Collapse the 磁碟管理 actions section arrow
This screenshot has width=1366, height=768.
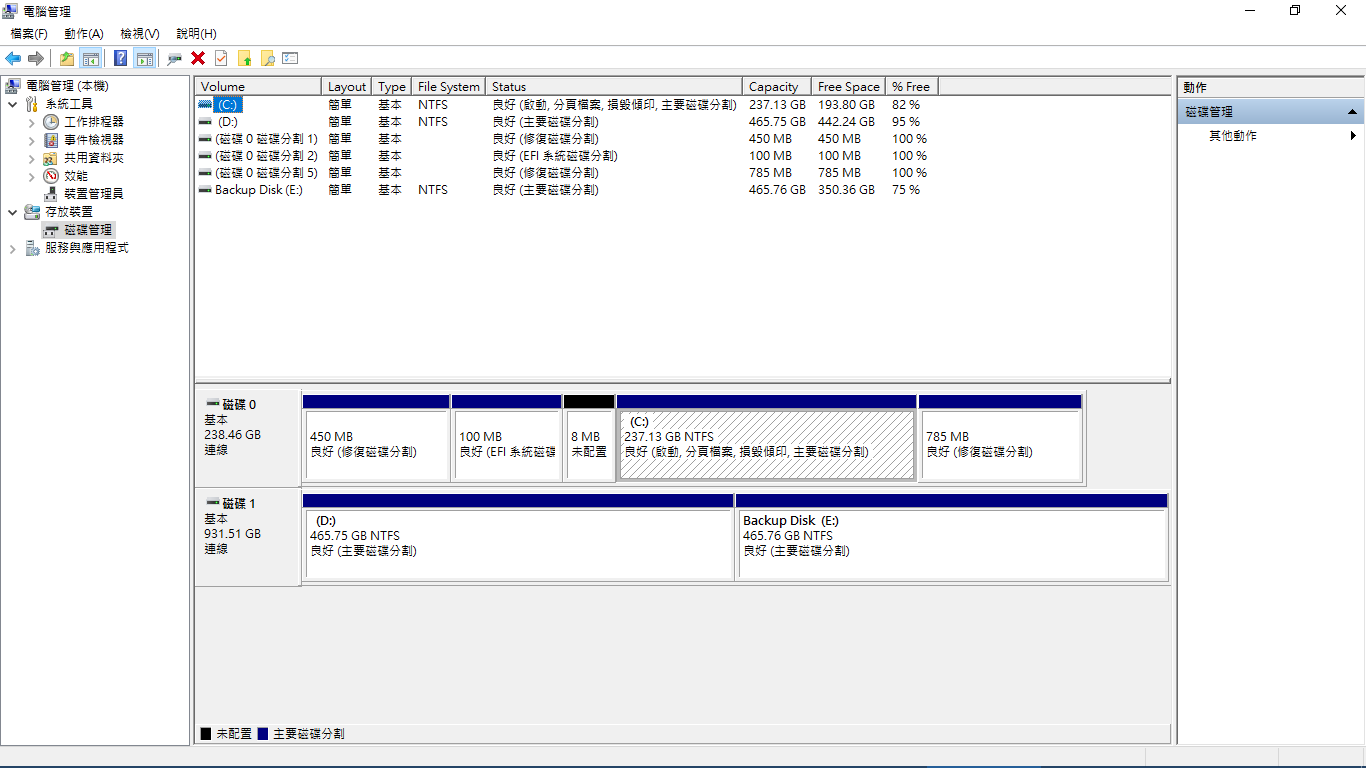coord(1352,112)
